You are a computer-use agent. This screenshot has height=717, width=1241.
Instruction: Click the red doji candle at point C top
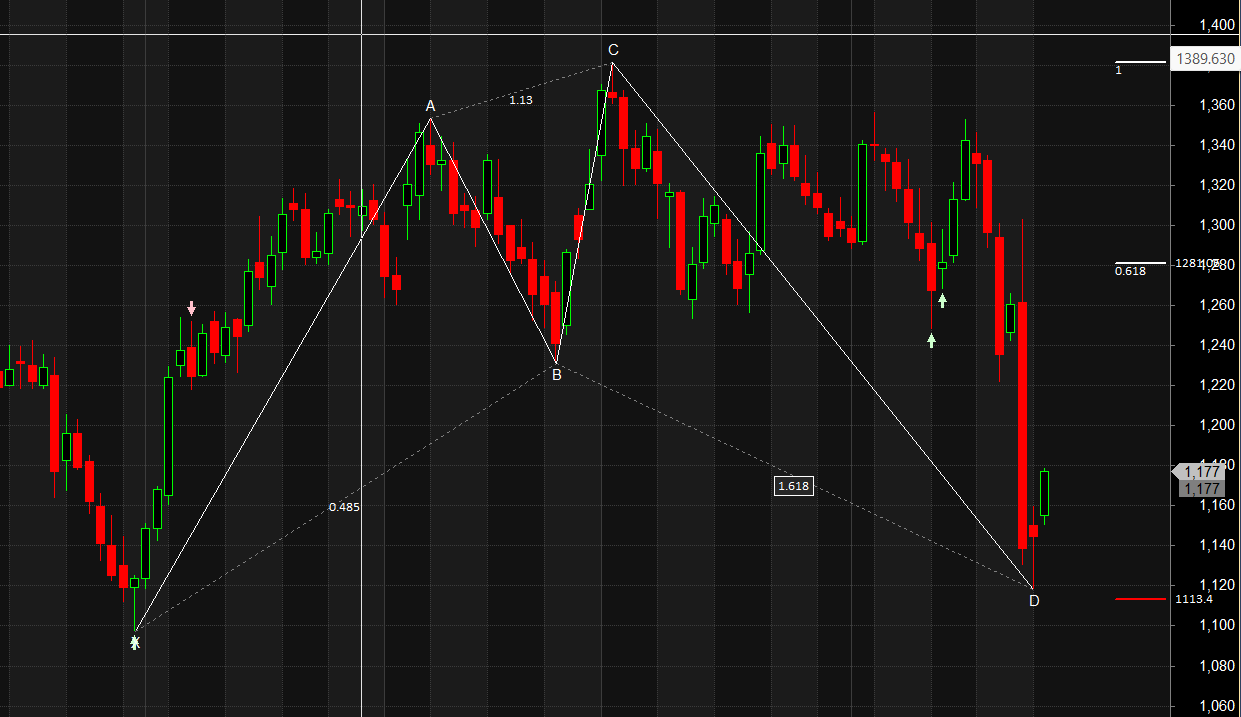point(611,95)
